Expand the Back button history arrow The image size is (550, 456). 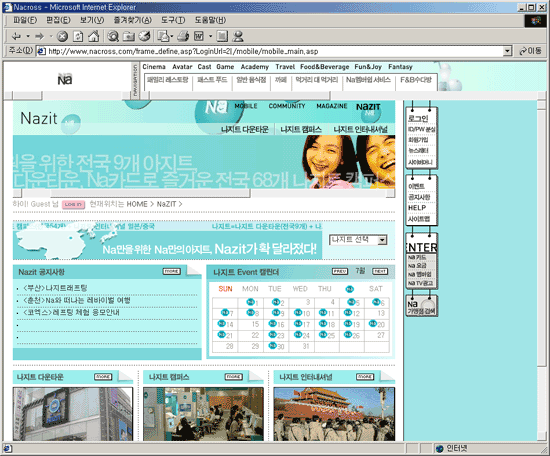pyautogui.click(x=27, y=36)
